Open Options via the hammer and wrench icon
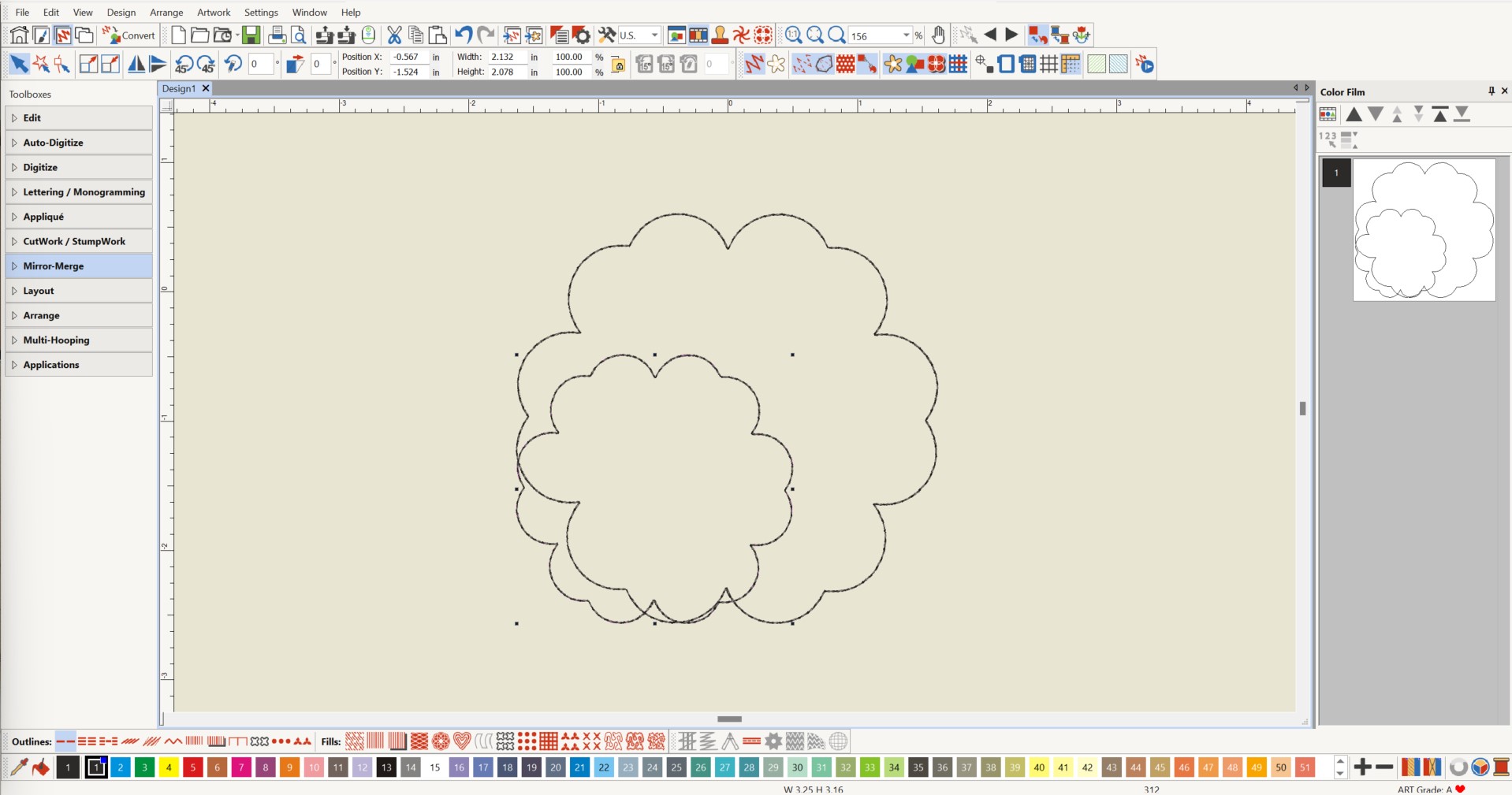The width and height of the screenshot is (1512, 795). 606,35
